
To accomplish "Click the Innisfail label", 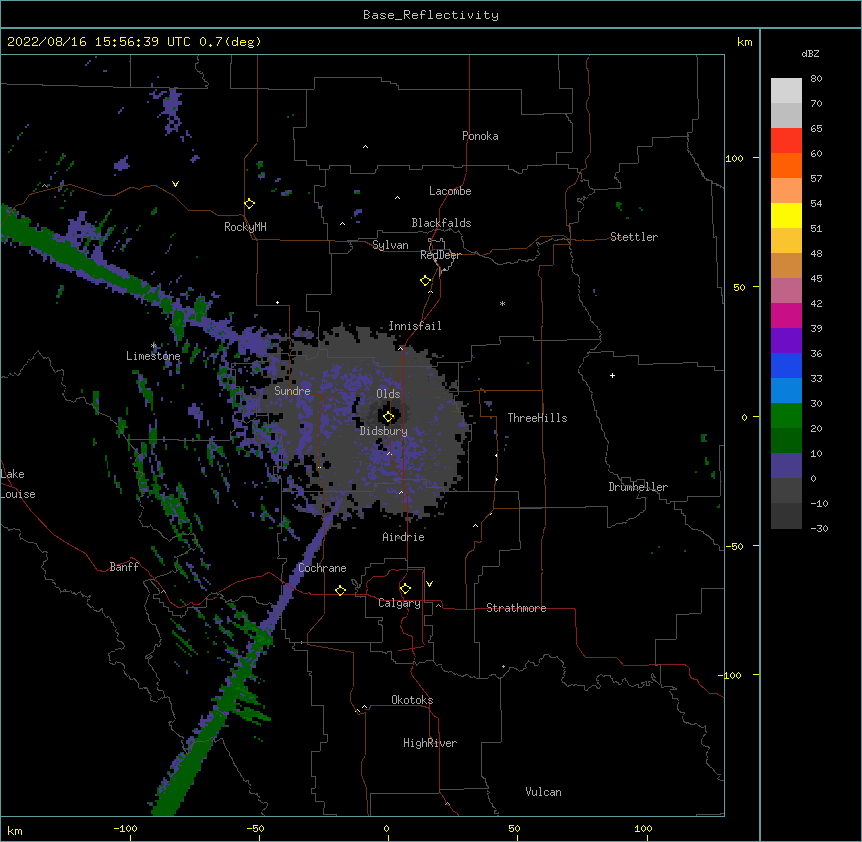I will (x=415, y=326).
